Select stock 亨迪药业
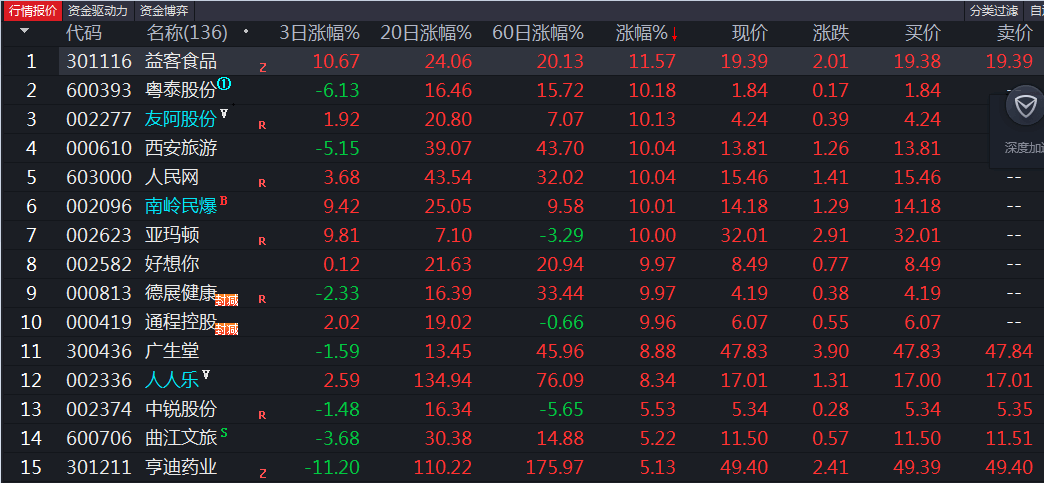 [x=181, y=466]
